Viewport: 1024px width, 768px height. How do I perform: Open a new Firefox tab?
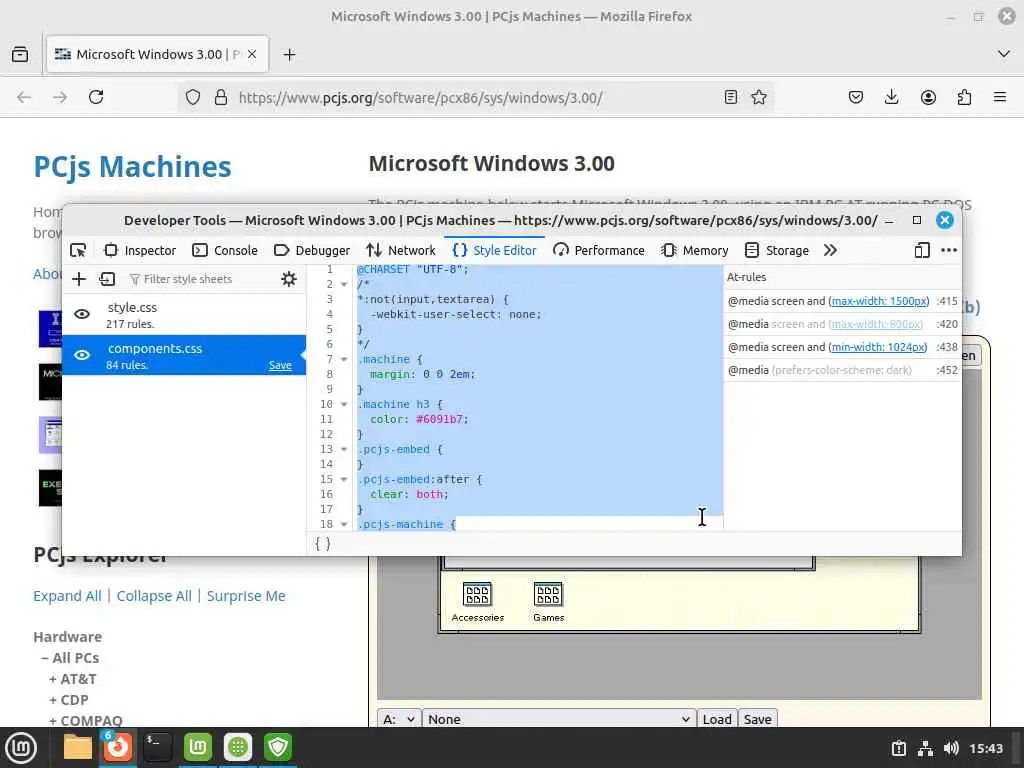pyautogui.click(x=289, y=55)
